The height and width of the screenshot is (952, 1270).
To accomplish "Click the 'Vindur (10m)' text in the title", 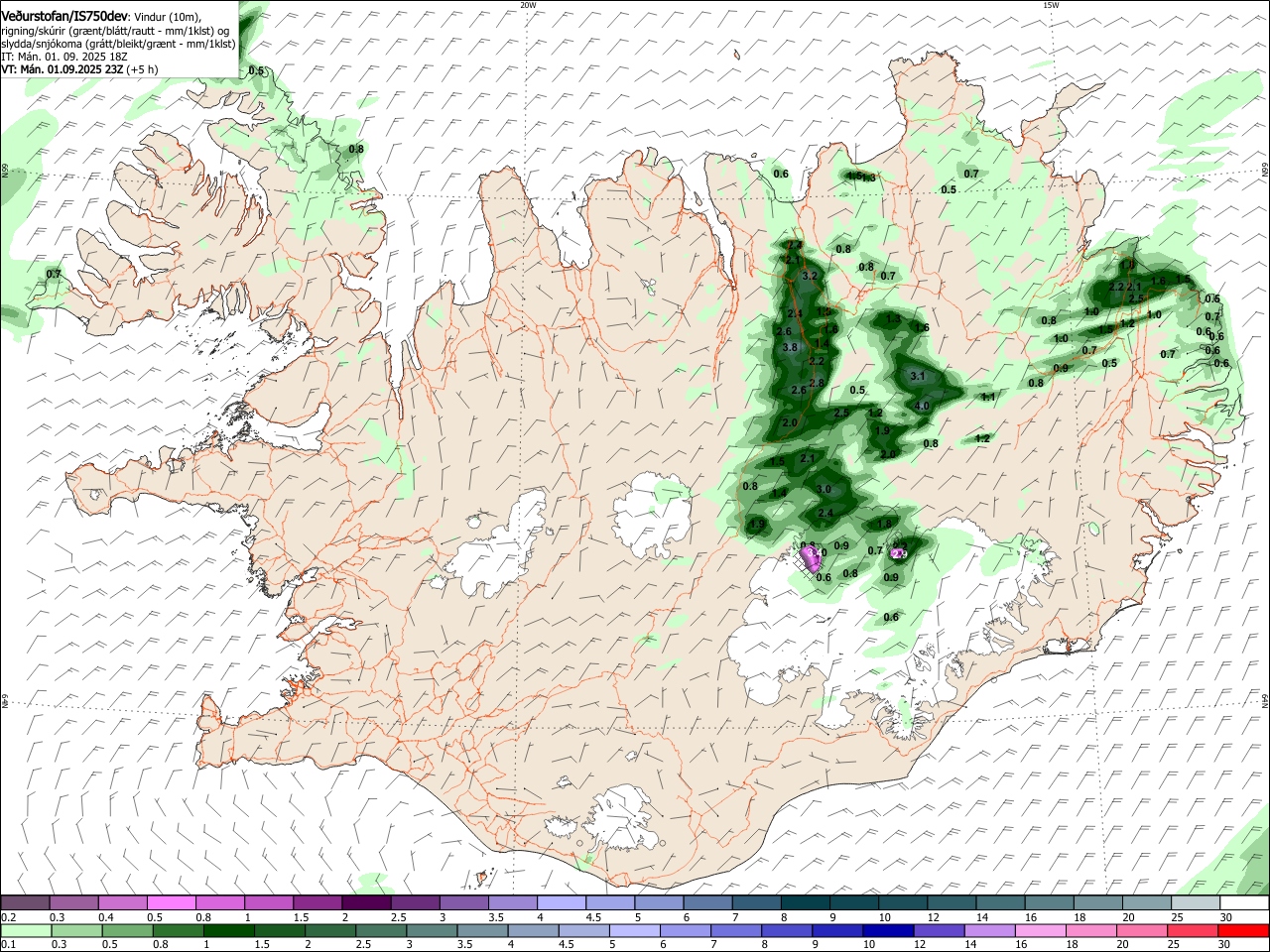I will (x=167, y=17).
